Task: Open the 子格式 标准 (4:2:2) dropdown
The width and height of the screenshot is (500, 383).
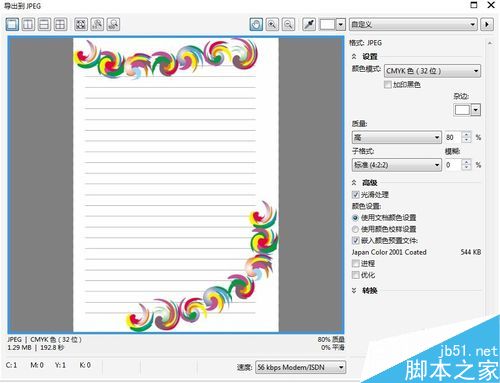Action: tap(397, 165)
